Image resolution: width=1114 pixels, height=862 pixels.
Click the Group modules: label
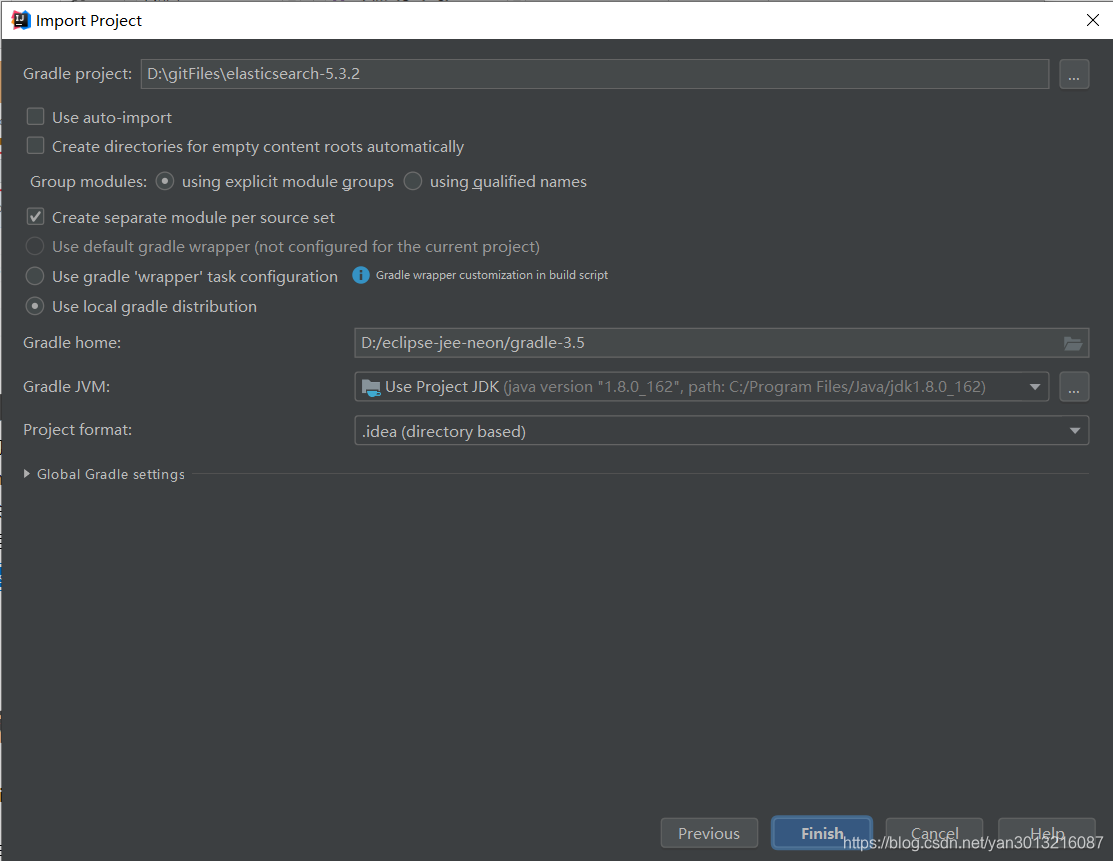tap(88, 181)
